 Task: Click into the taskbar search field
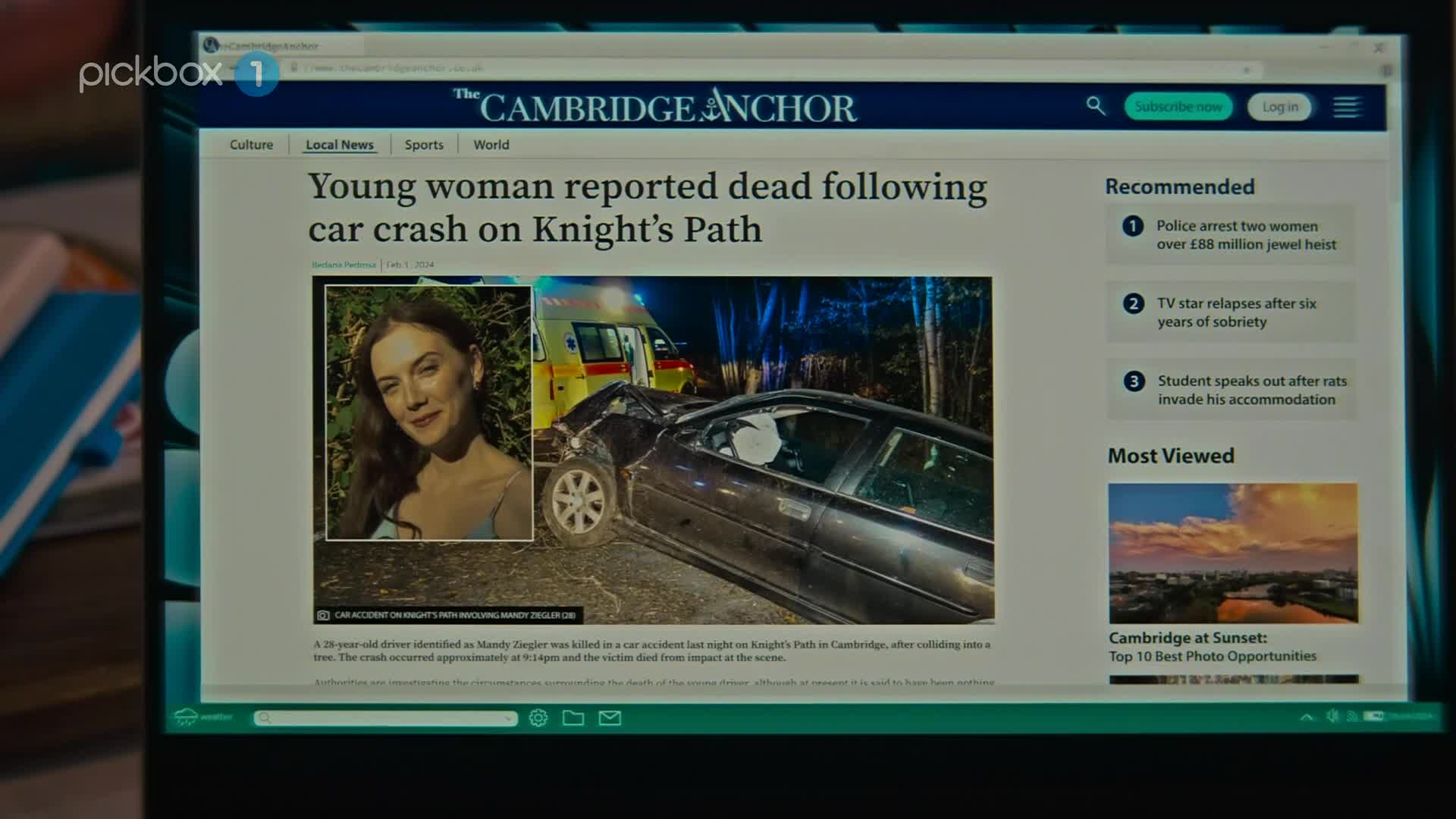(385, 718)
